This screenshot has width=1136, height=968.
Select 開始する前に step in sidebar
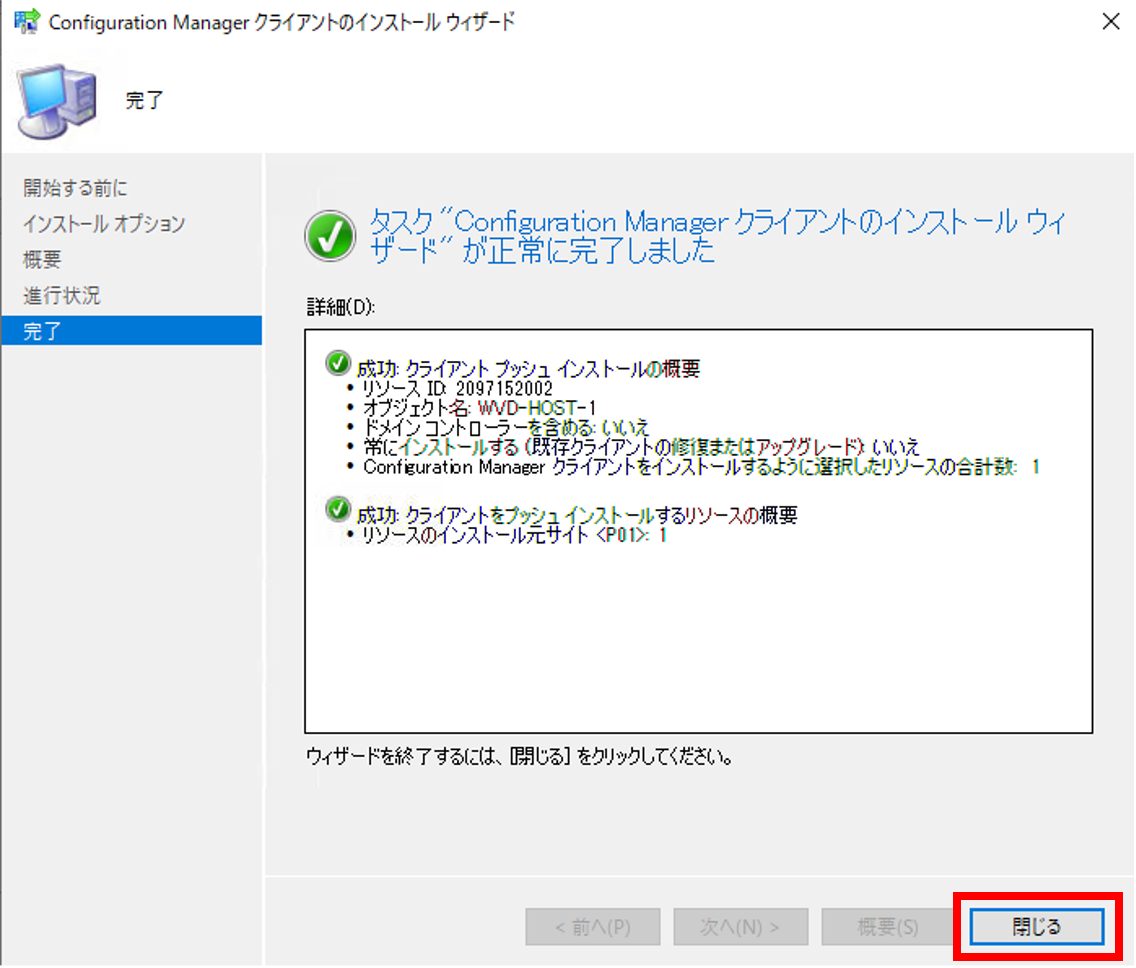pos(75,188)
